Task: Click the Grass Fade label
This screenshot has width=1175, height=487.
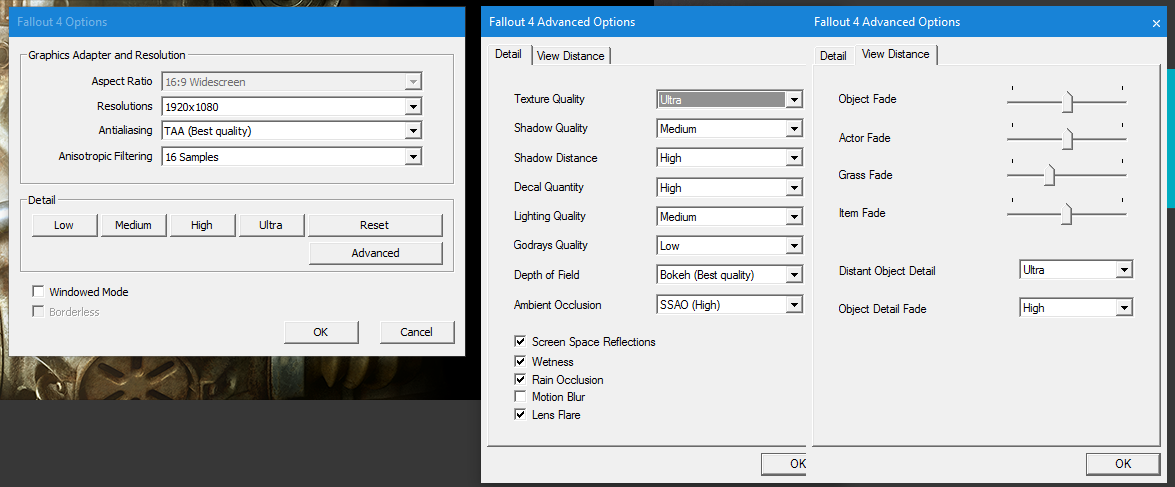Action: [x=866, y=175]
